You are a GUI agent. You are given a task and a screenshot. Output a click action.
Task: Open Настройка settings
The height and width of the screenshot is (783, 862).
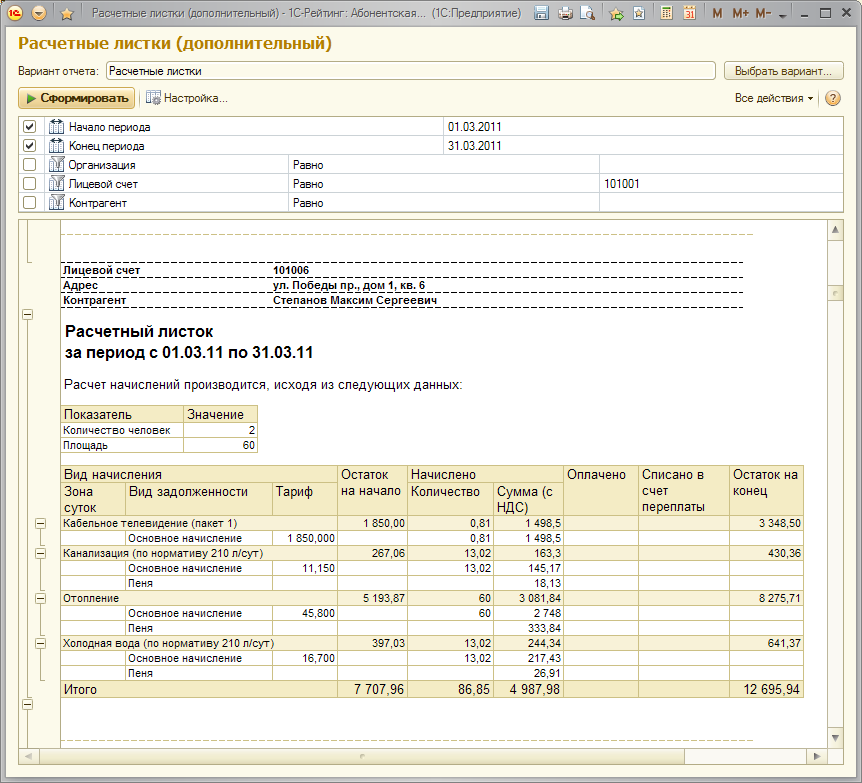[x=187, y=98]
